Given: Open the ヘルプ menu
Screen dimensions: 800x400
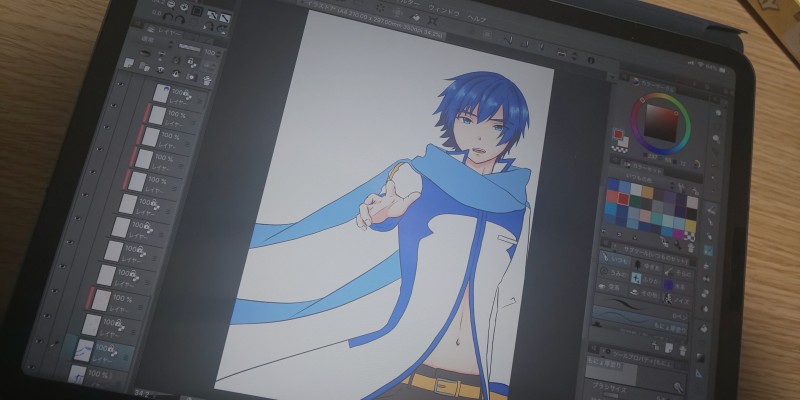Looking at the screenshot, I should coord(477,19).
